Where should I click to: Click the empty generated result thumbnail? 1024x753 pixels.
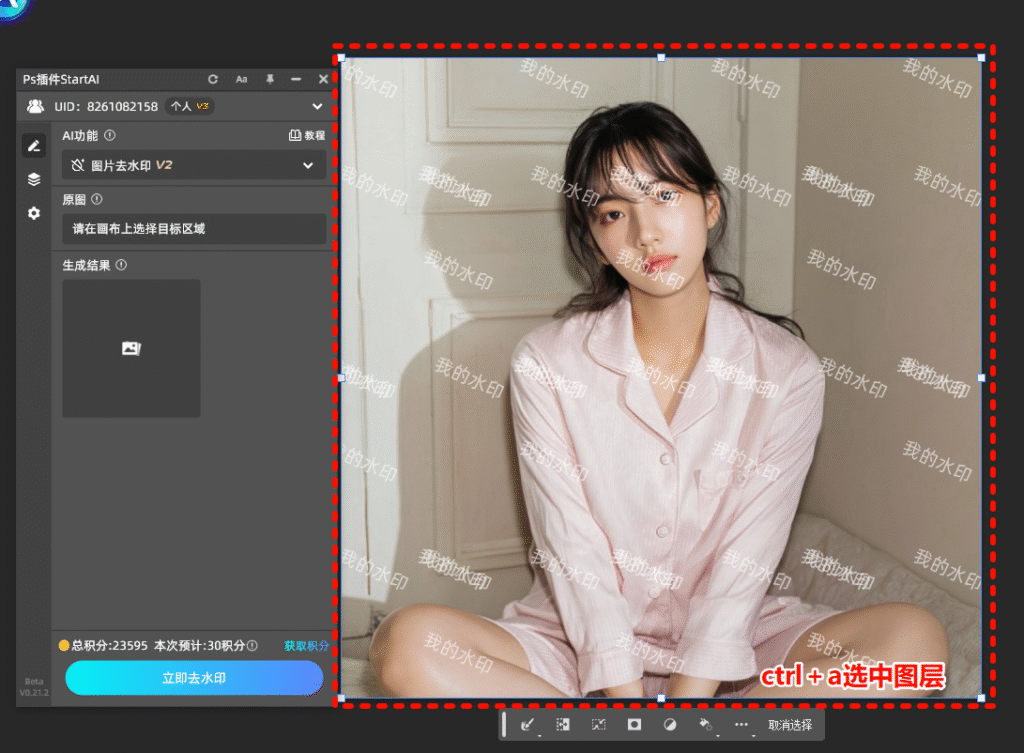point(131,348)
